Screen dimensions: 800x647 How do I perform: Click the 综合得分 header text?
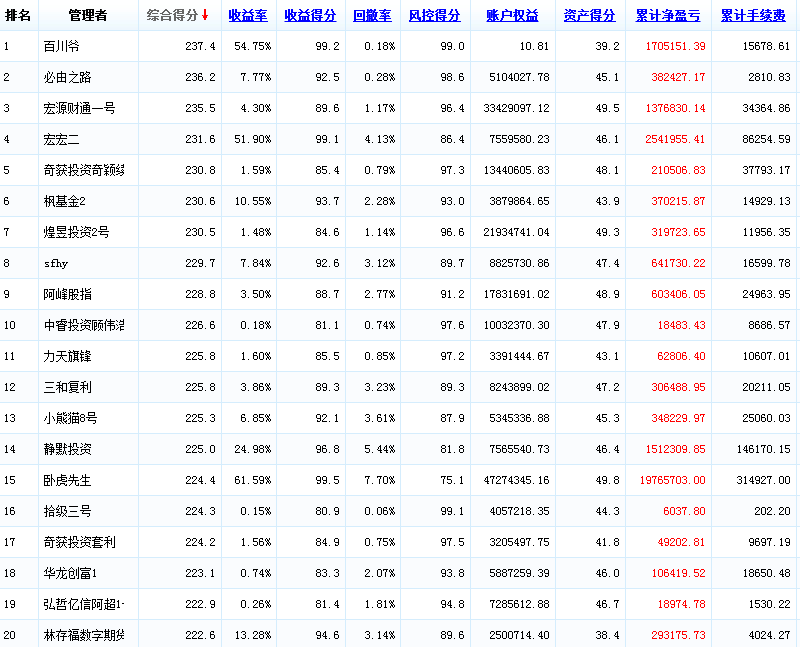click(172, 15)
